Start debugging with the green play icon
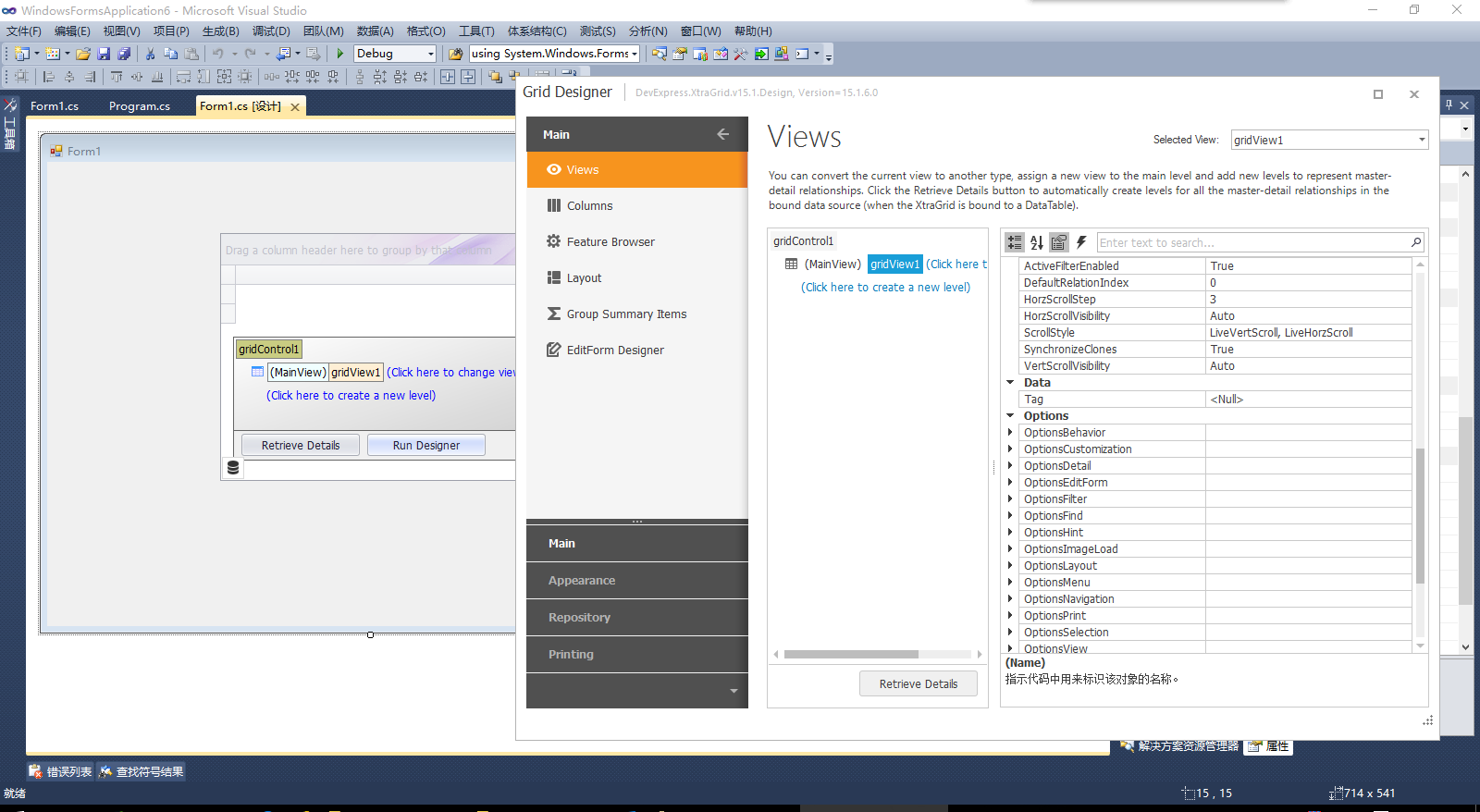The height and width of the screenshot is (812, 1480). point(339,54)
